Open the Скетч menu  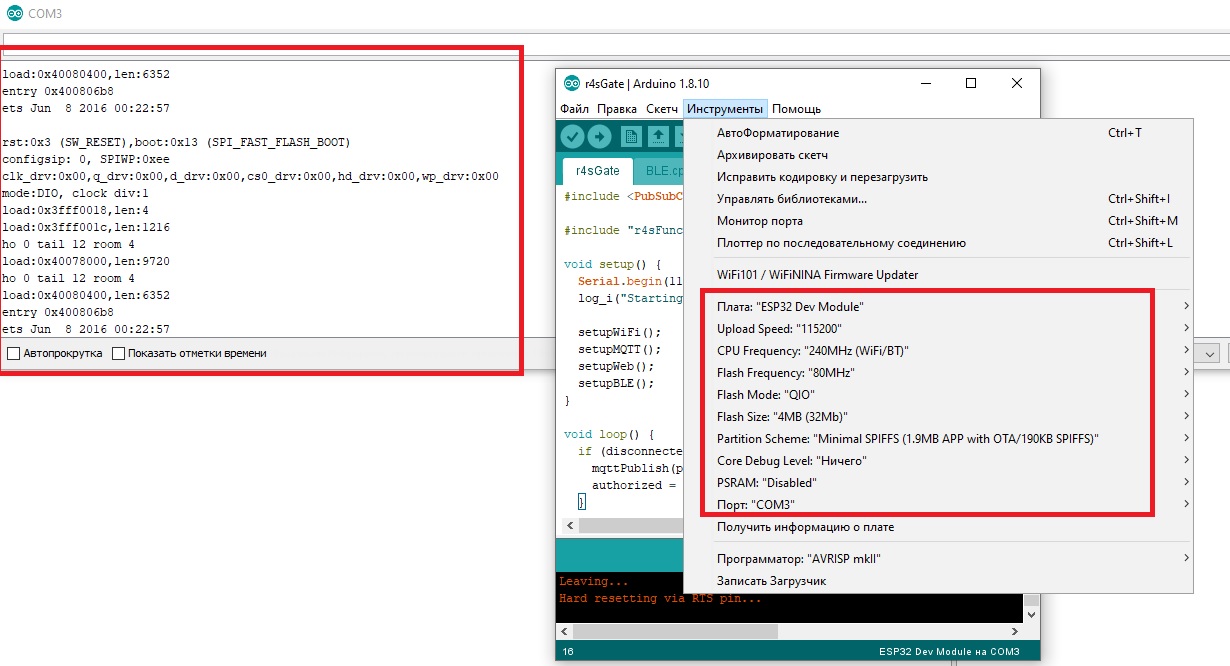pos(662,108)
